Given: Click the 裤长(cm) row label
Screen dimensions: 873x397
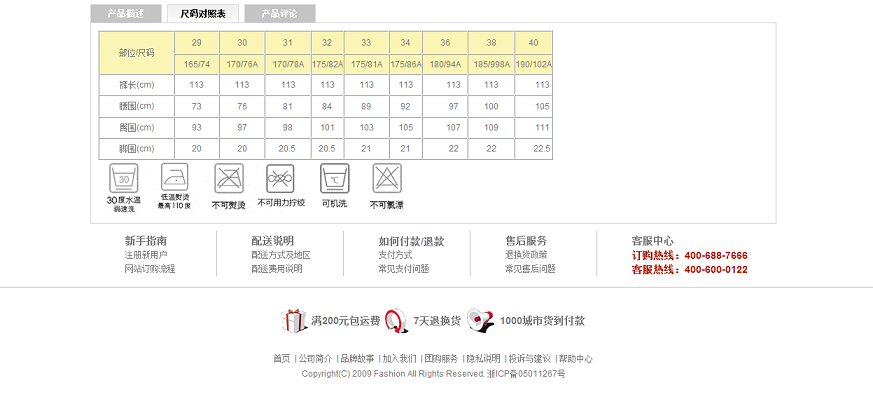Looking at the screenshot, I should (x=137, y=85).
